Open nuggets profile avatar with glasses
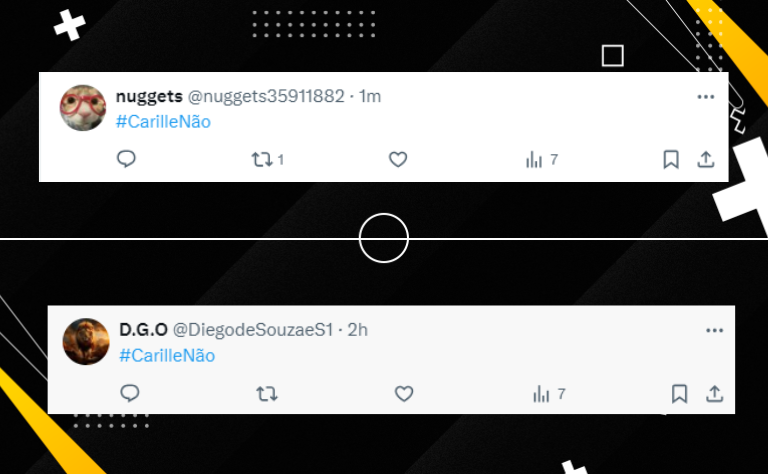The height and width of the screenshot is (474, 768). click(83, 108)
